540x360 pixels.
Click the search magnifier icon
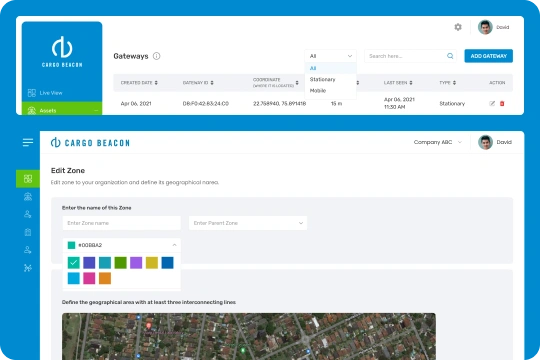point(450,56)
